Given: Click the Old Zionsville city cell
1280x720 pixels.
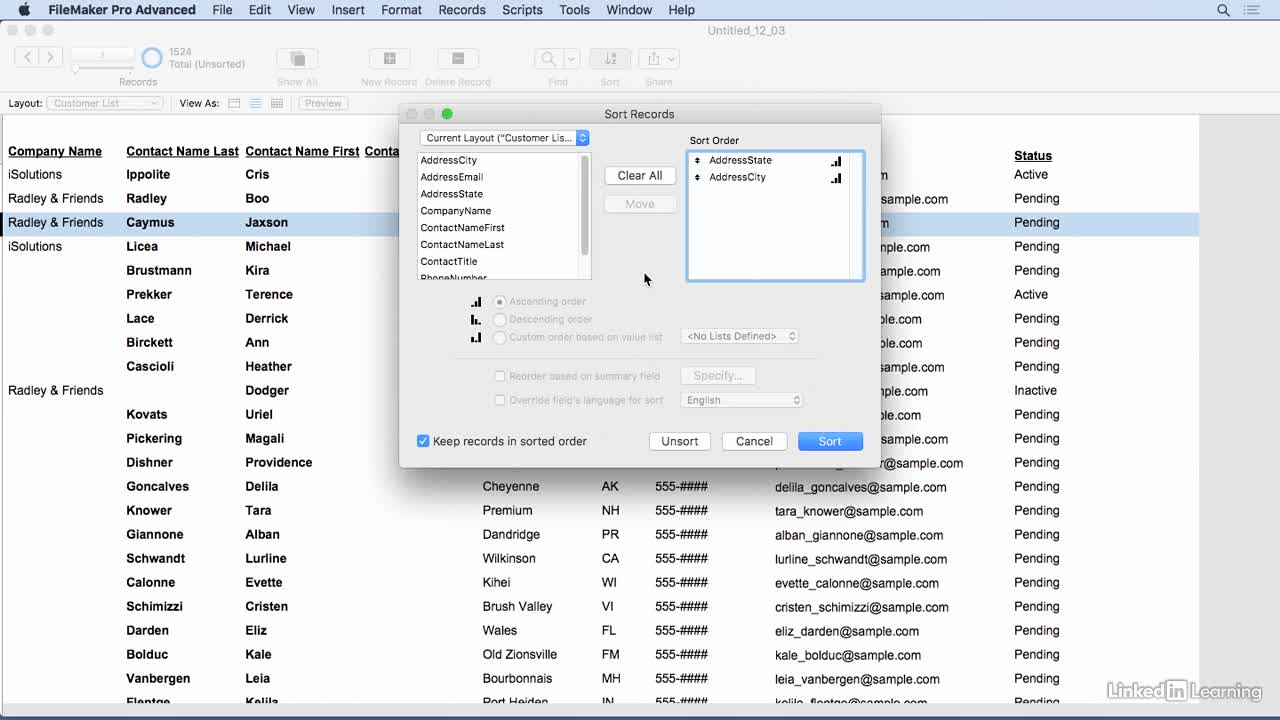Looking at the screenshot, I should tap(520, 655).
